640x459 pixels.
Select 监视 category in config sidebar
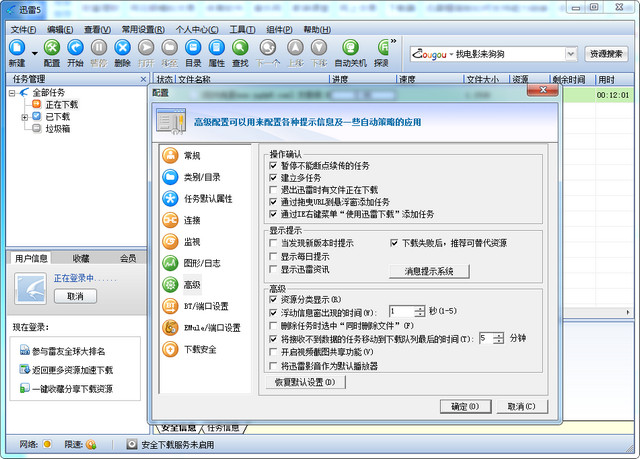(x=182, y=242)
